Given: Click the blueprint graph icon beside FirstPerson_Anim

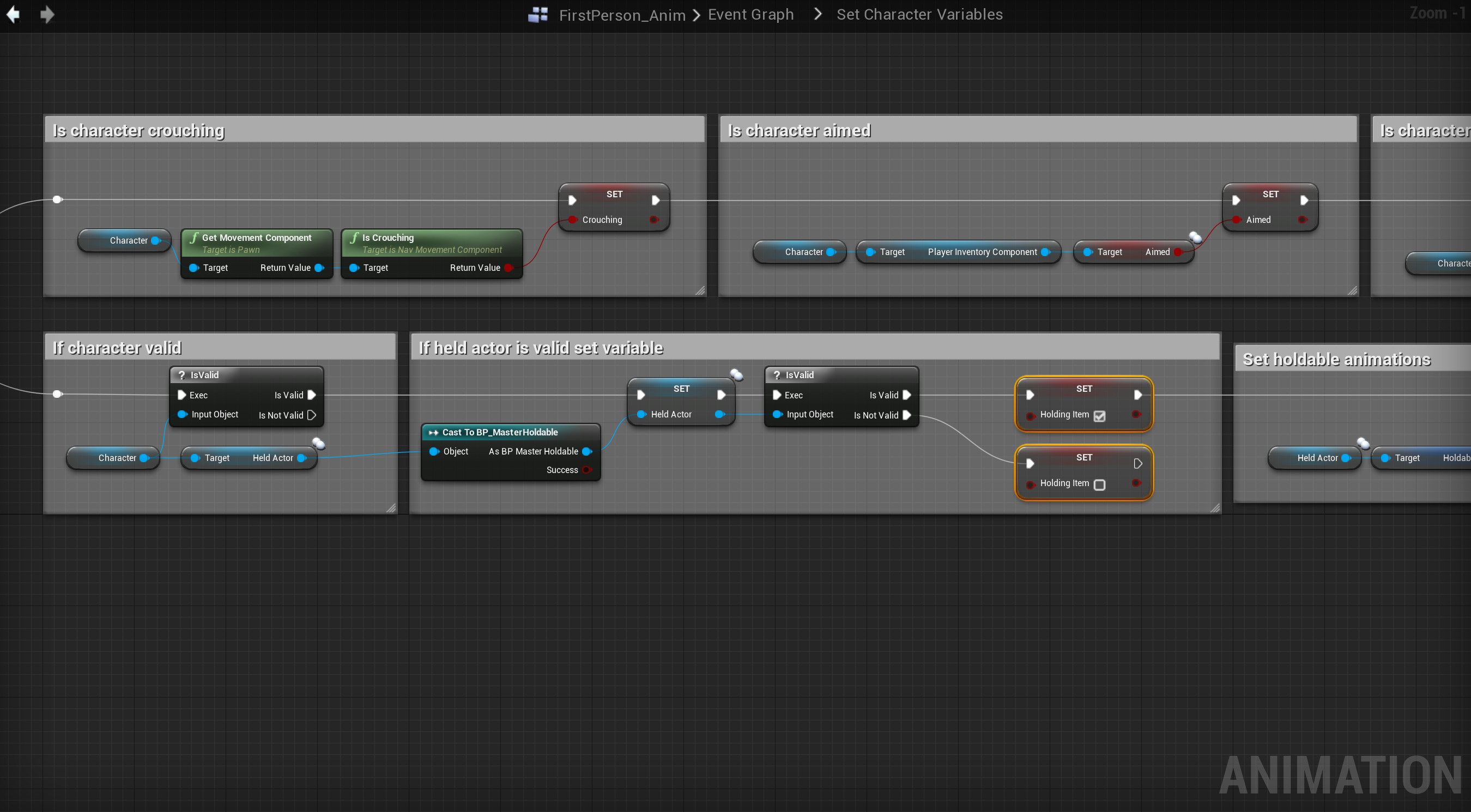Looking at the screenshot, I should point(537,14).
